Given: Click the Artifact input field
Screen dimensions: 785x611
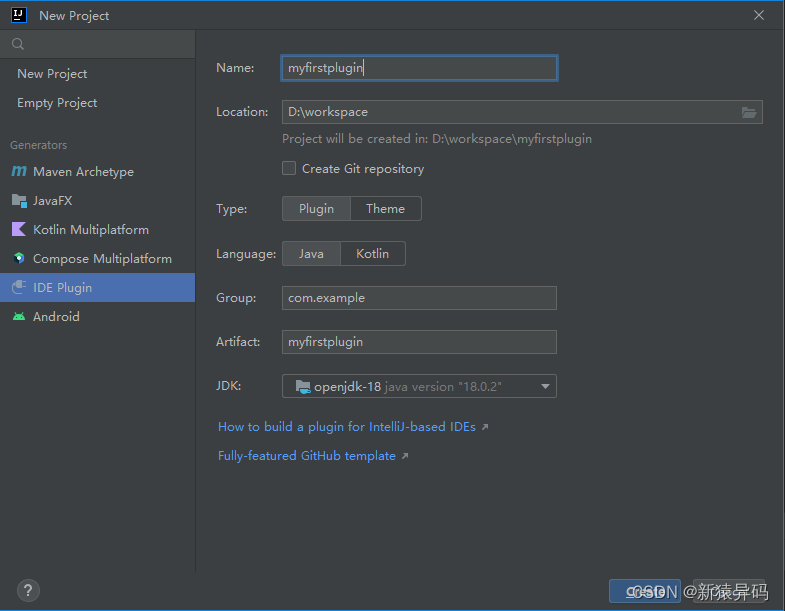Looking at the screenshot, I should [x=420, y=342].
